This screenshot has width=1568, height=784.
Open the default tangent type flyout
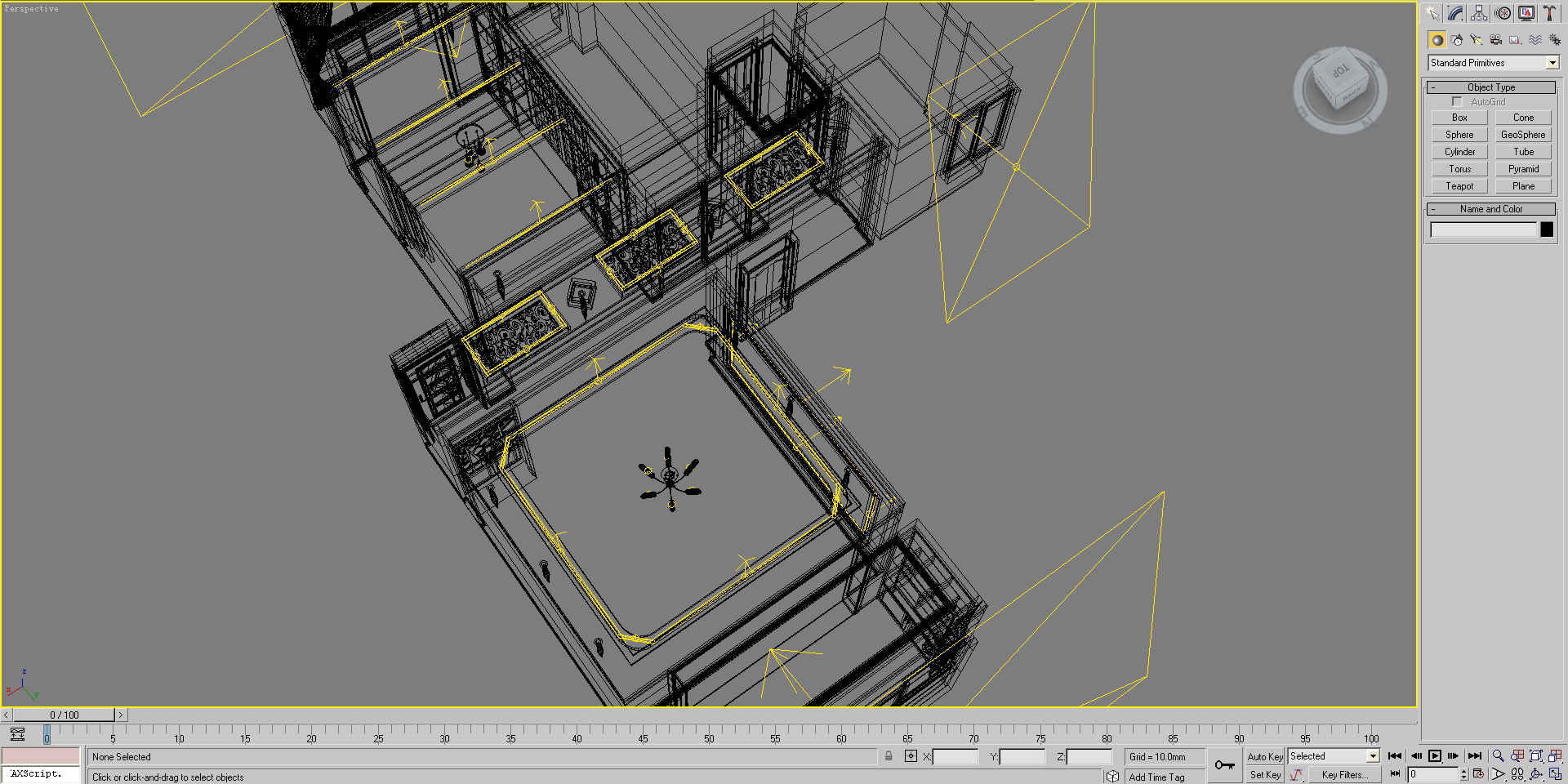(x=1296, y=775)
